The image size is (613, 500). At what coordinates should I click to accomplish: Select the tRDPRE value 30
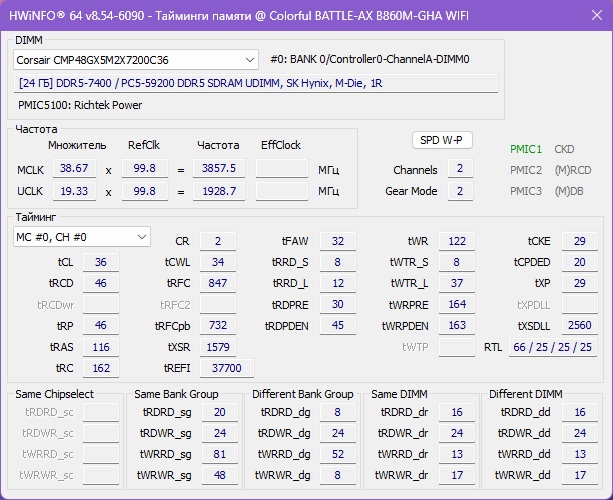coord(338,304)
